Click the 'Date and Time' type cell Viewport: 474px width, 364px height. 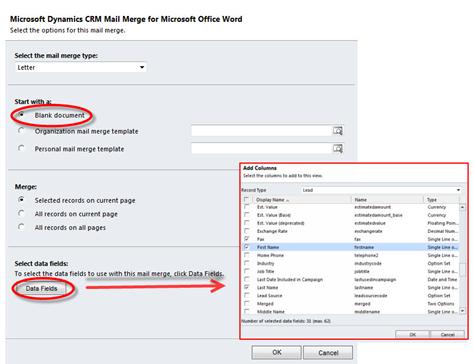tap(442, 279)
